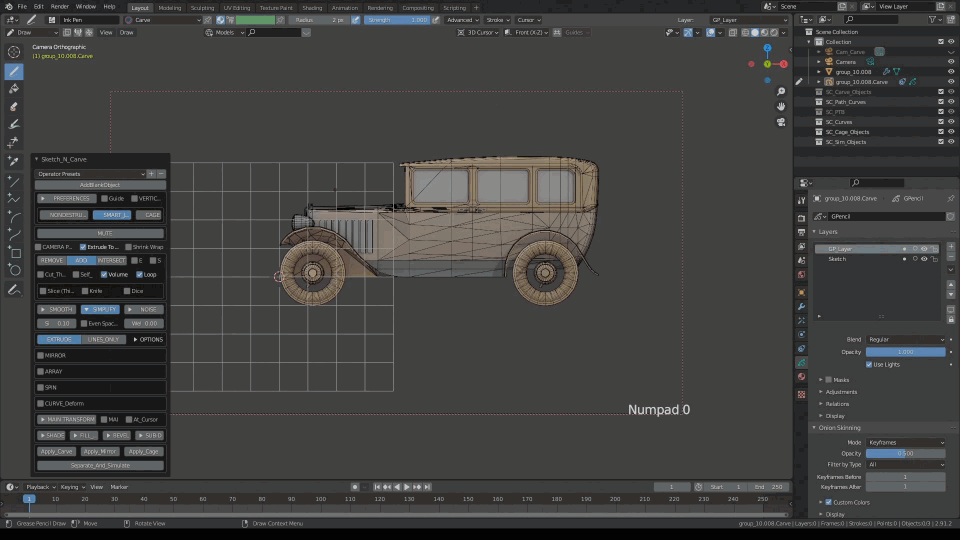Adjust the Strength slider in header
Viewport: 960px width, 540px height.
pyautogui.click(x=397, y=20)
